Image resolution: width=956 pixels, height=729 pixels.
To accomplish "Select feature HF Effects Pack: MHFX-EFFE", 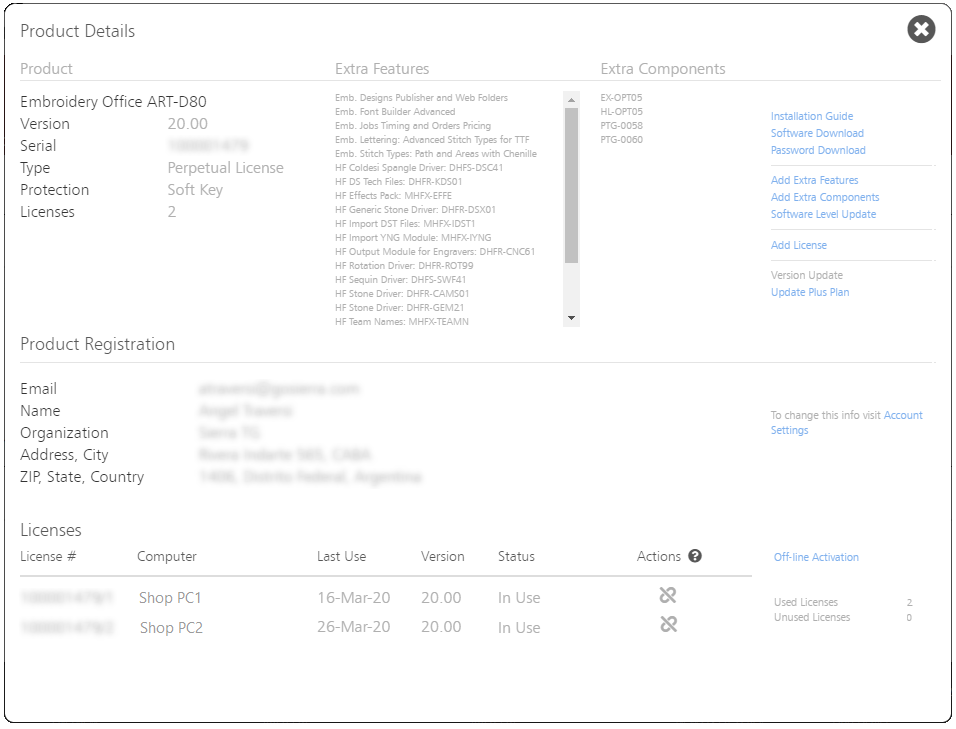I will pyautogui.click(x=393, y=196).
